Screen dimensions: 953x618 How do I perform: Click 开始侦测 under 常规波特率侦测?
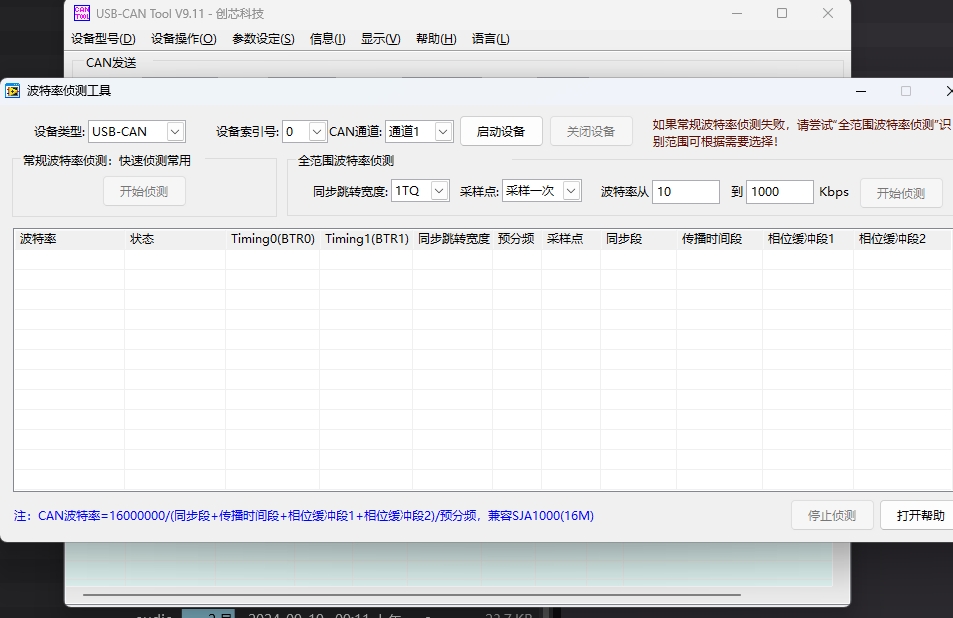click(144, 191)
